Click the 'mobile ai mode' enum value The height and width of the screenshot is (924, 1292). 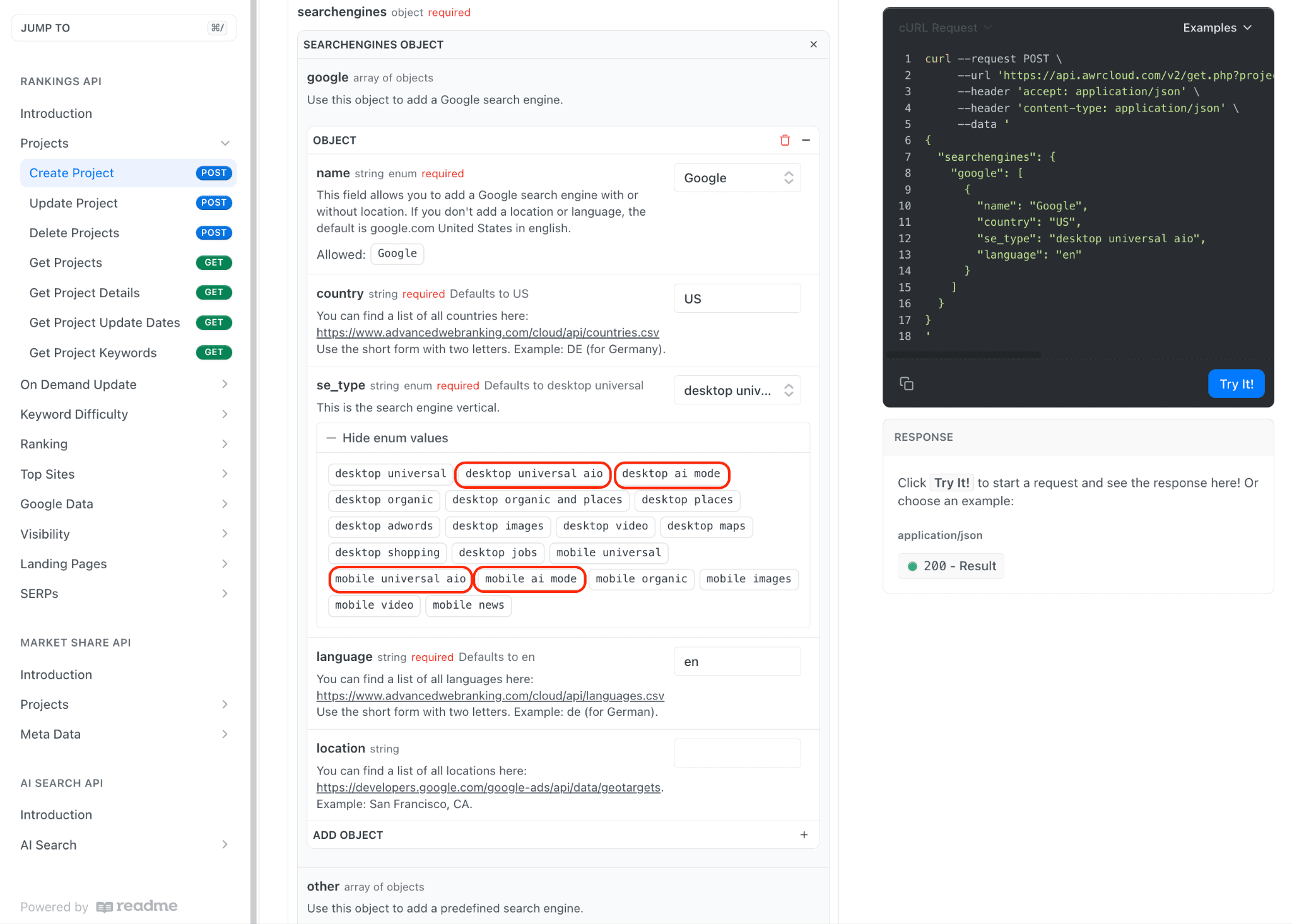(531, 579)
